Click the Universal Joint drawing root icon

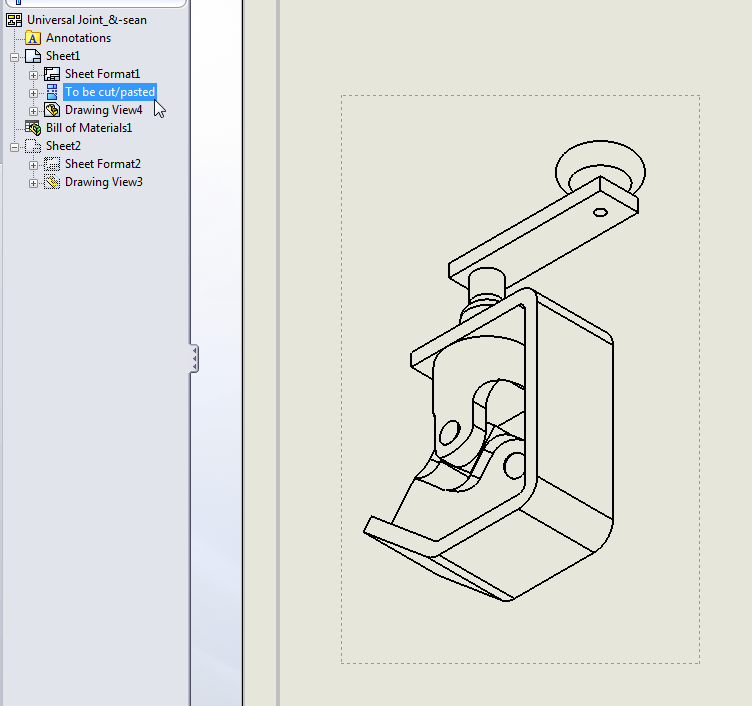(x=14, y=20)
